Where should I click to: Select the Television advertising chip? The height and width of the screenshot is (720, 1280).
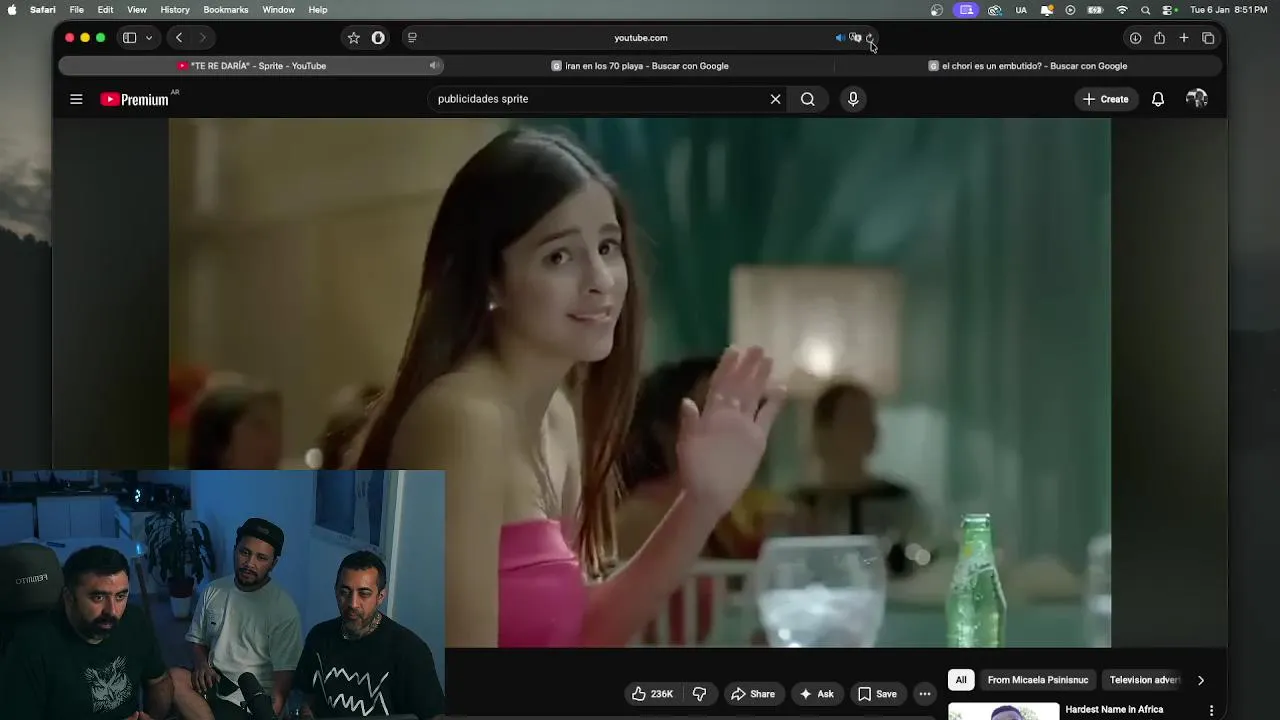1145,680
